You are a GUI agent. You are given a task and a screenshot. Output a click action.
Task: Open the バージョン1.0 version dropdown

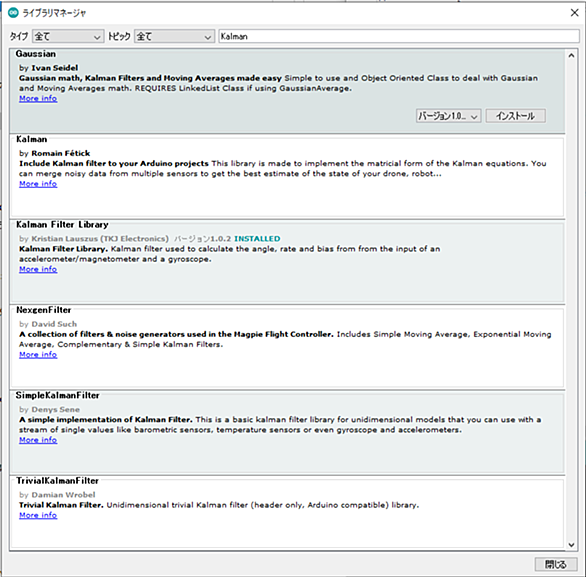(448, 116)
